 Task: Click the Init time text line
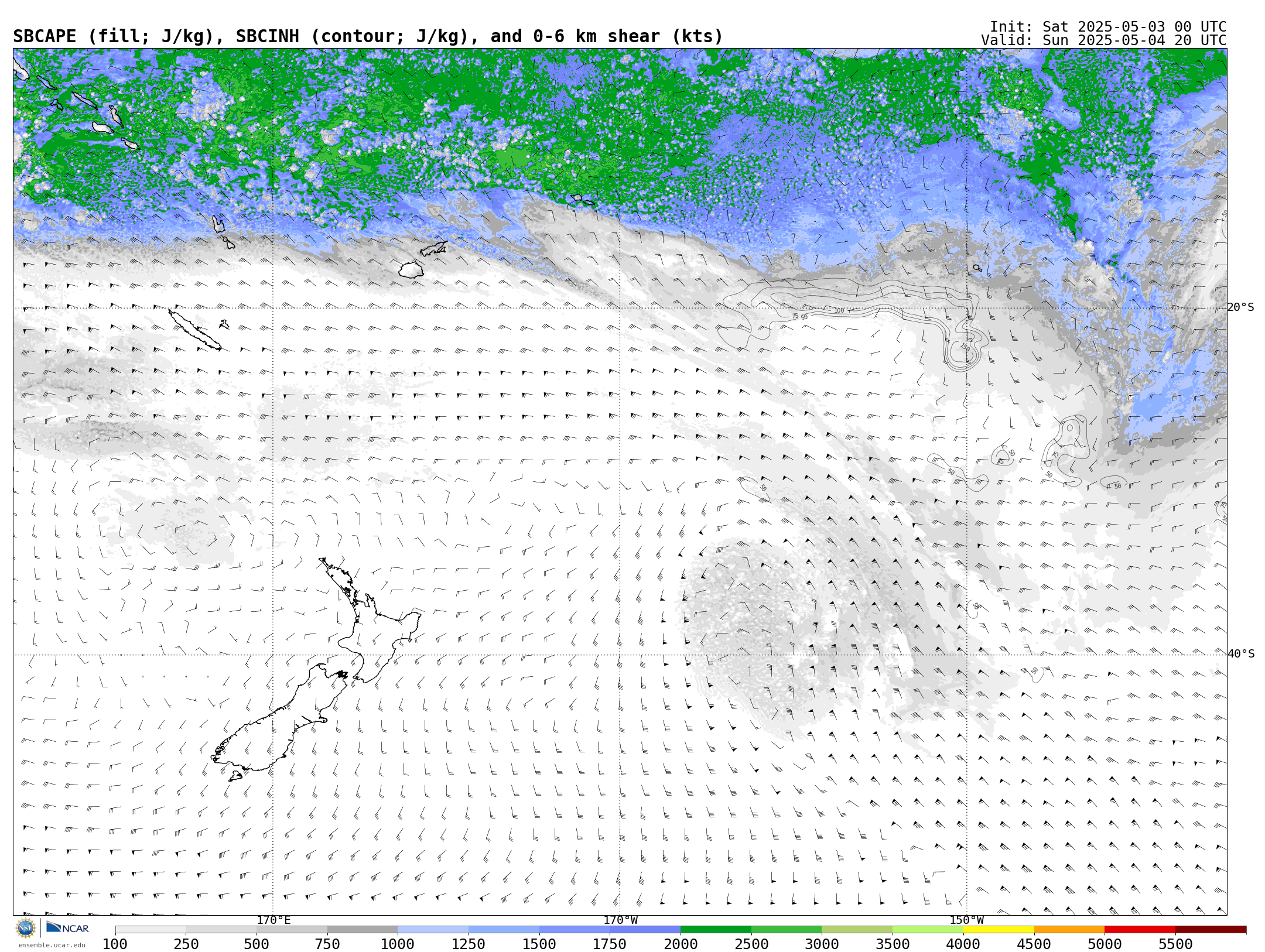(1107, 27)
